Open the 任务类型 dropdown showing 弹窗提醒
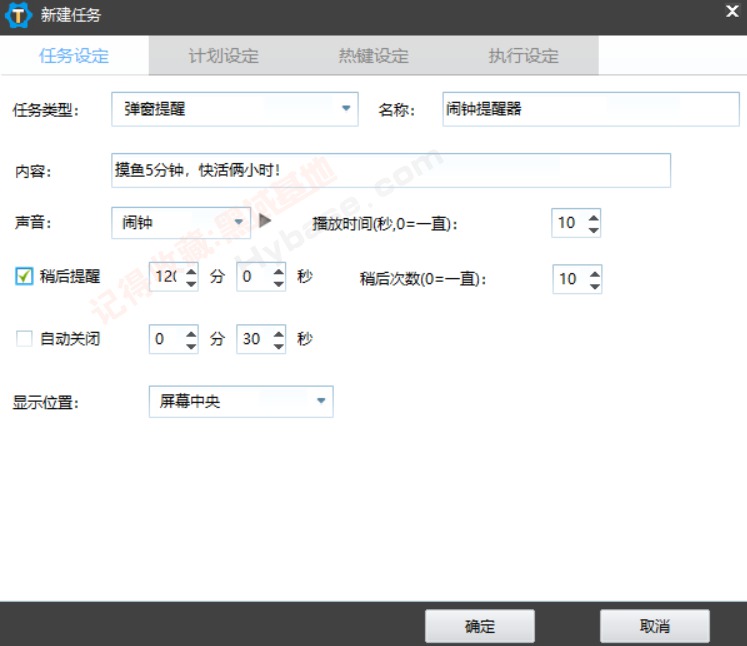This screenshot has width=747, height=646. pos(234,109)
